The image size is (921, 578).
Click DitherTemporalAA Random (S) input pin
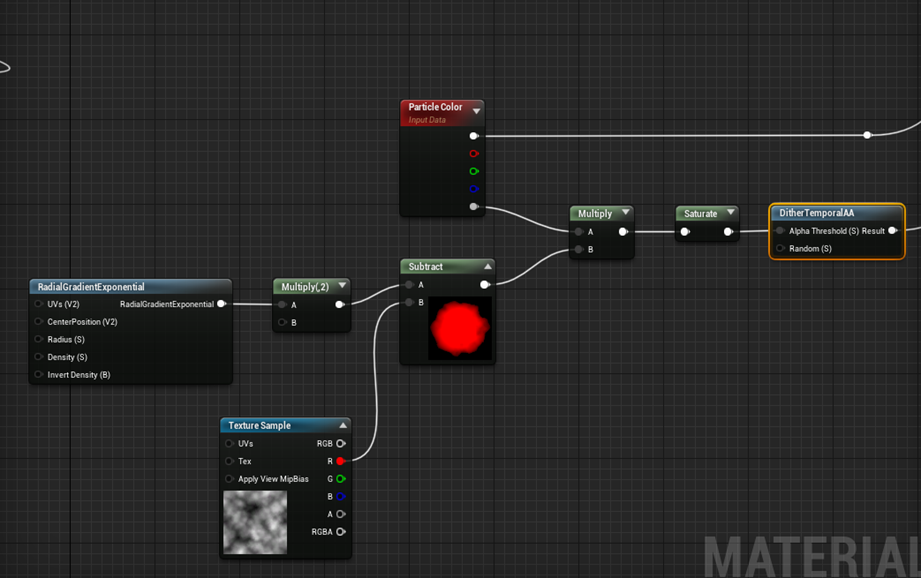[x=780, y=248]
